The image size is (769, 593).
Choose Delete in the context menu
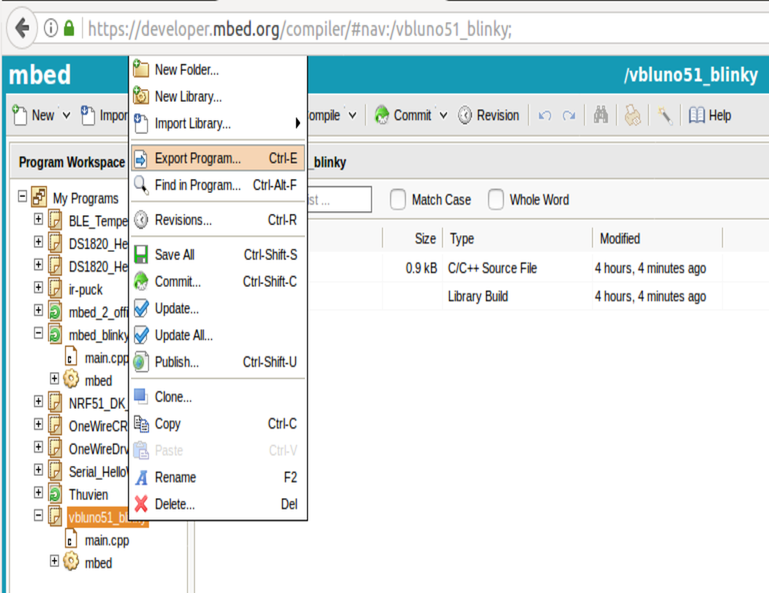[218, 504]
